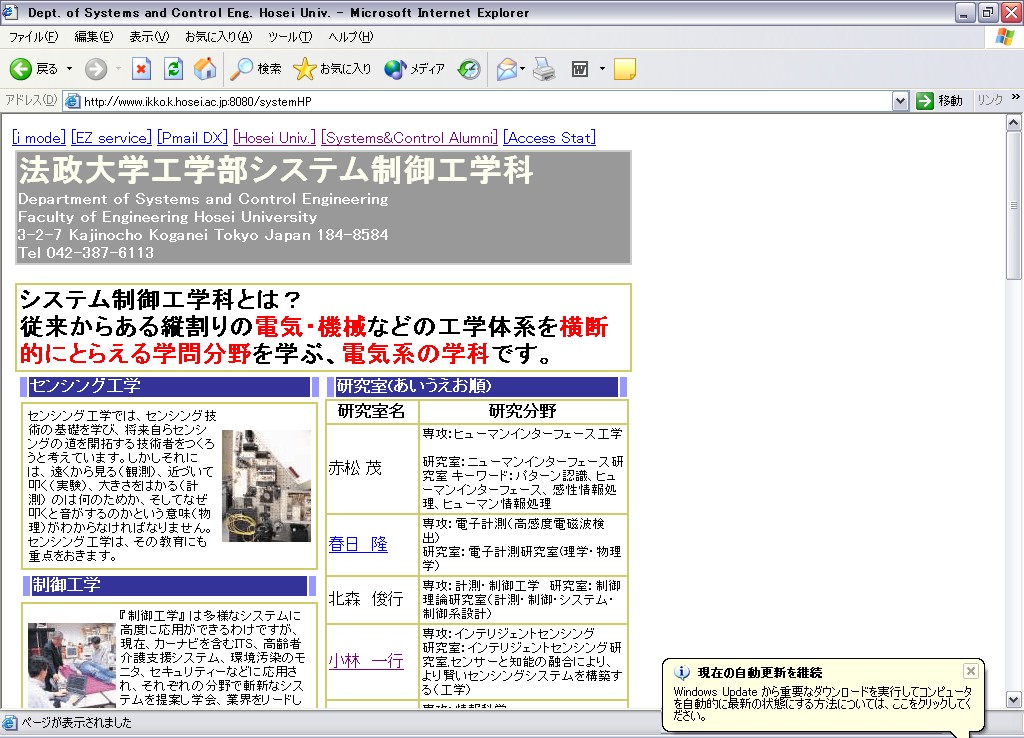Open 小林 一行 lab link
1024x738 pixels.
click(366, 661)
